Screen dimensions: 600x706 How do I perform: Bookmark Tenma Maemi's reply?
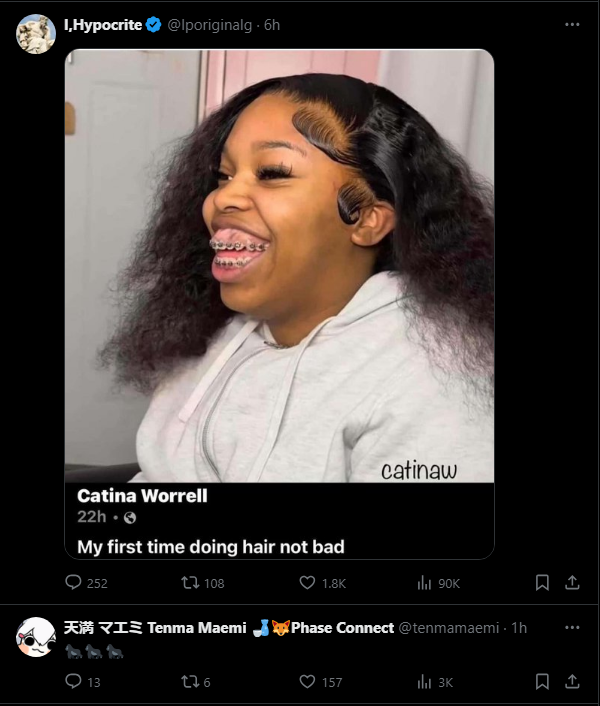click(542, 681)
